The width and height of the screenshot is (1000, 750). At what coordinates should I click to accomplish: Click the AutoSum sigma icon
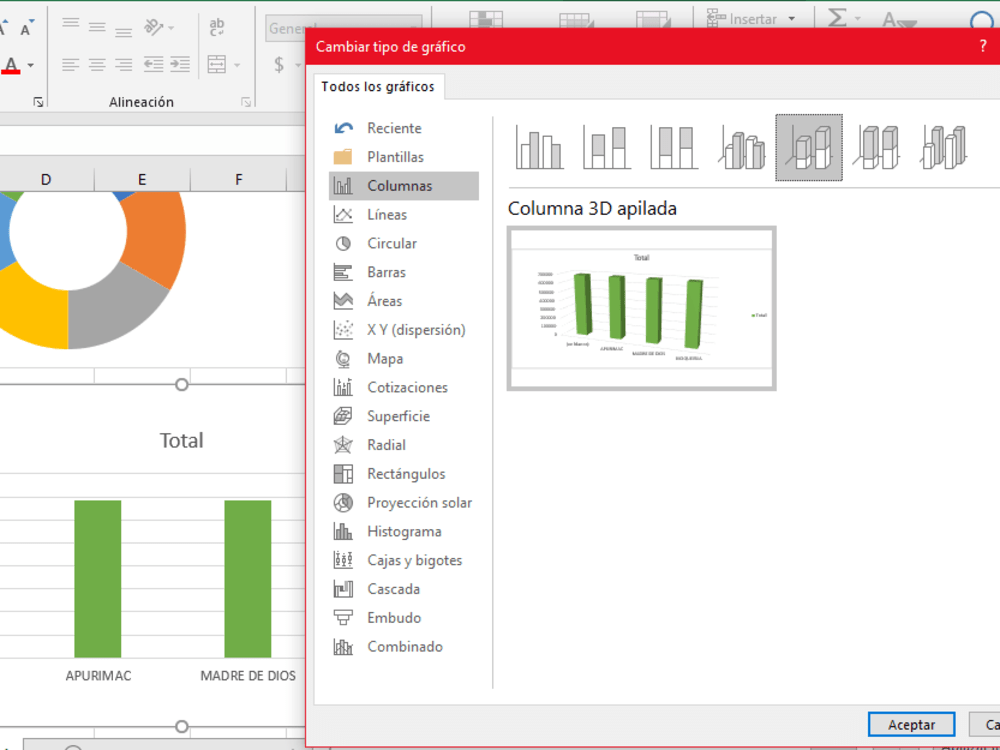click(837, 18)
